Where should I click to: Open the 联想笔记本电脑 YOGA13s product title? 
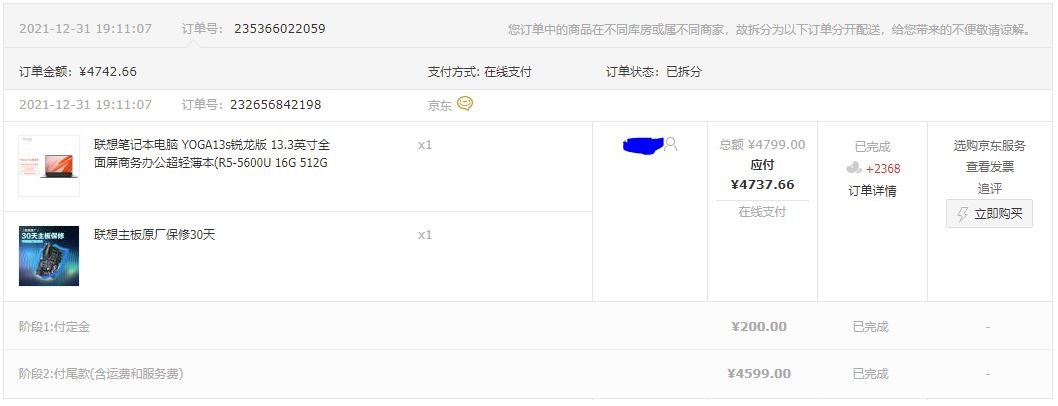tap(212, 154)
